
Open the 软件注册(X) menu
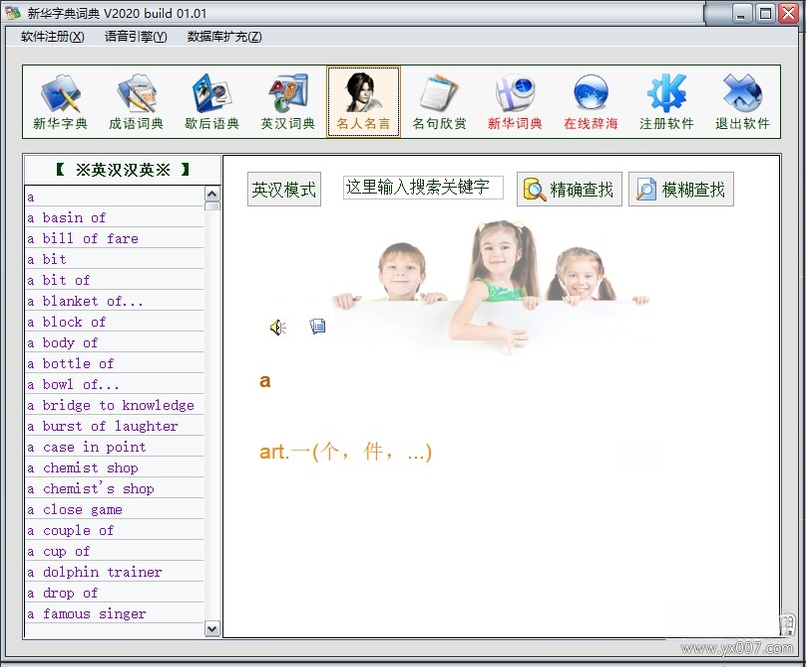pyautogui.click(x=52, y=36)
